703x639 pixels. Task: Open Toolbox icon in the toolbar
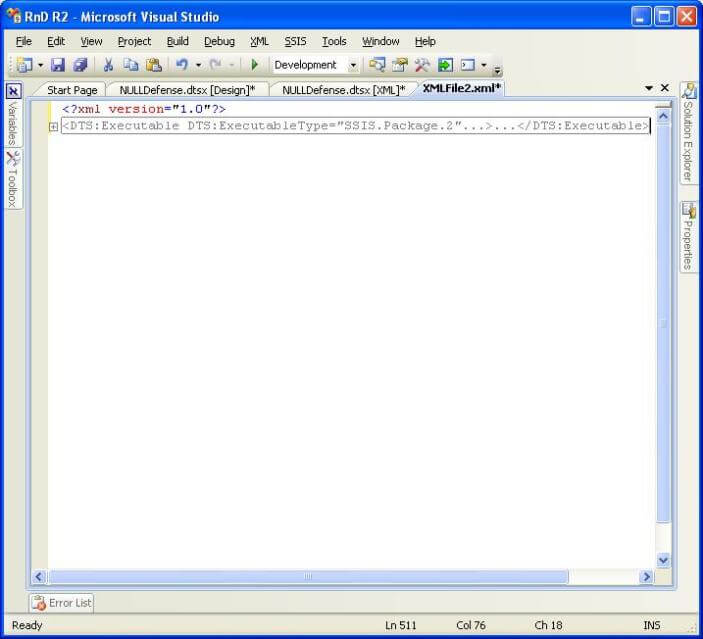click(x=422, y=65)
